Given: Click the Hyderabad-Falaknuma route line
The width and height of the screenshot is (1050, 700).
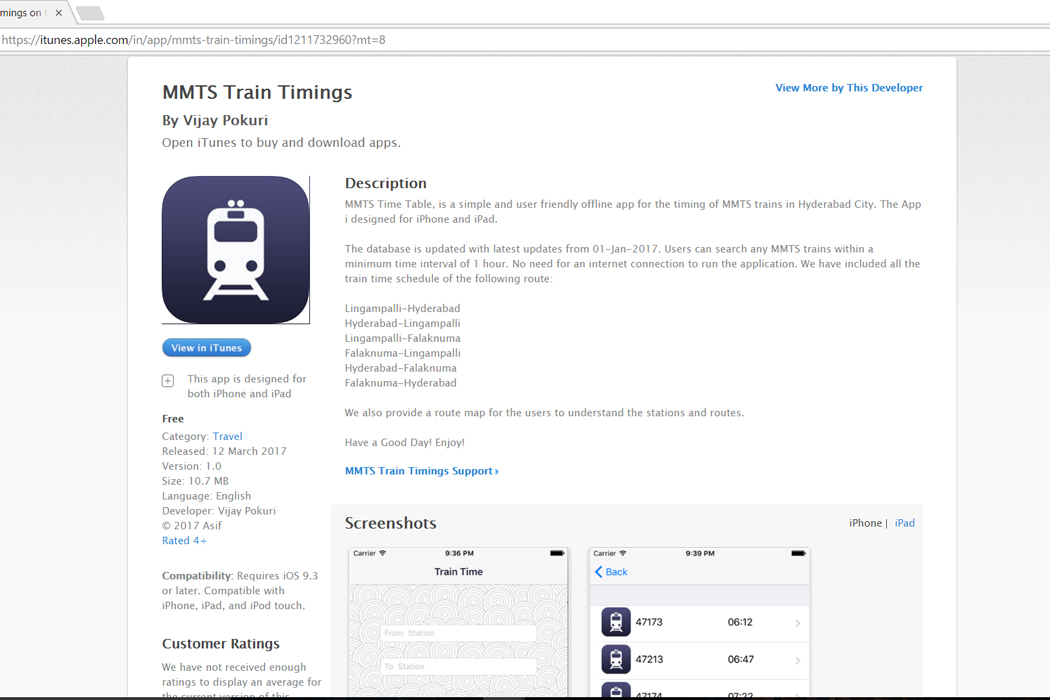Looking at the screenshot, I should (400, 368).
